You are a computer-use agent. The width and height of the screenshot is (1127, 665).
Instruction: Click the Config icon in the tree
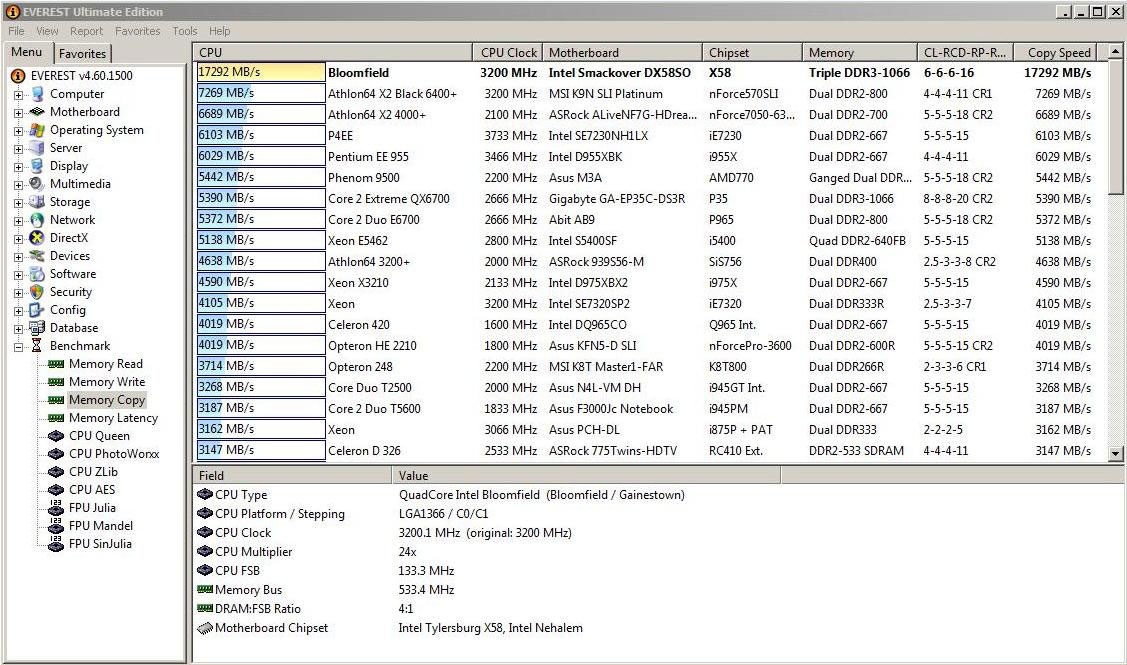(x=37, y=310)
